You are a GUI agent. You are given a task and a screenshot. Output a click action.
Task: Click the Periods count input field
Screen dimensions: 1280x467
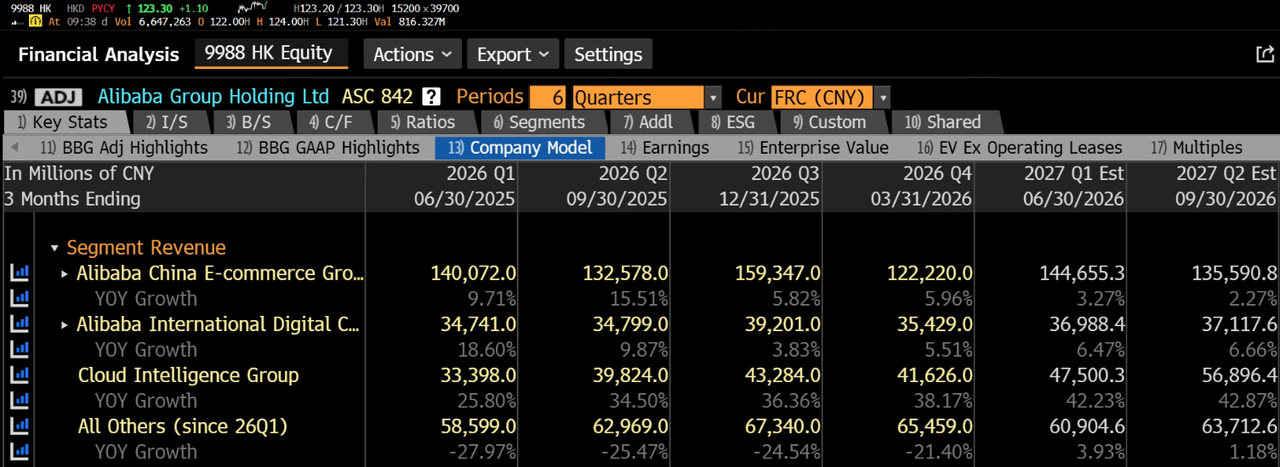(548, 97)
